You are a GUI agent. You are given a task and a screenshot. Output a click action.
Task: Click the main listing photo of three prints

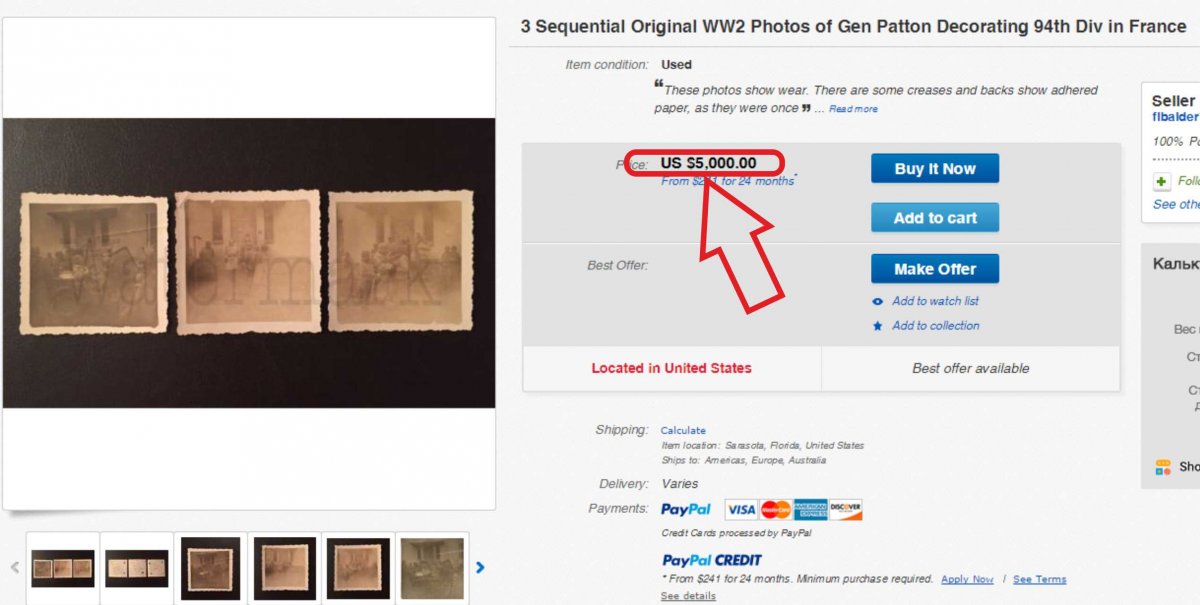(248, 263)
